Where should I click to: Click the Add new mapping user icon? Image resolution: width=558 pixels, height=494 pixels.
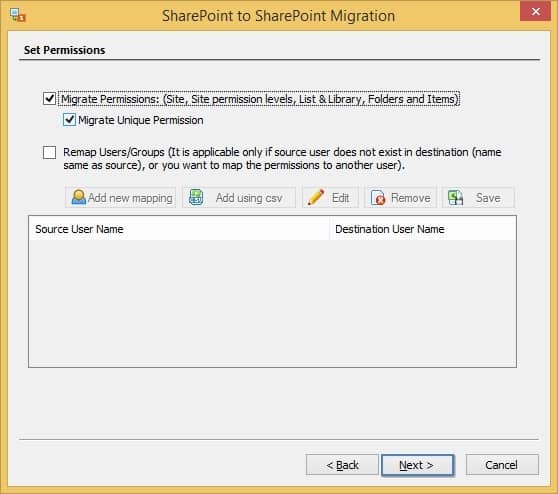coord(79,197)
